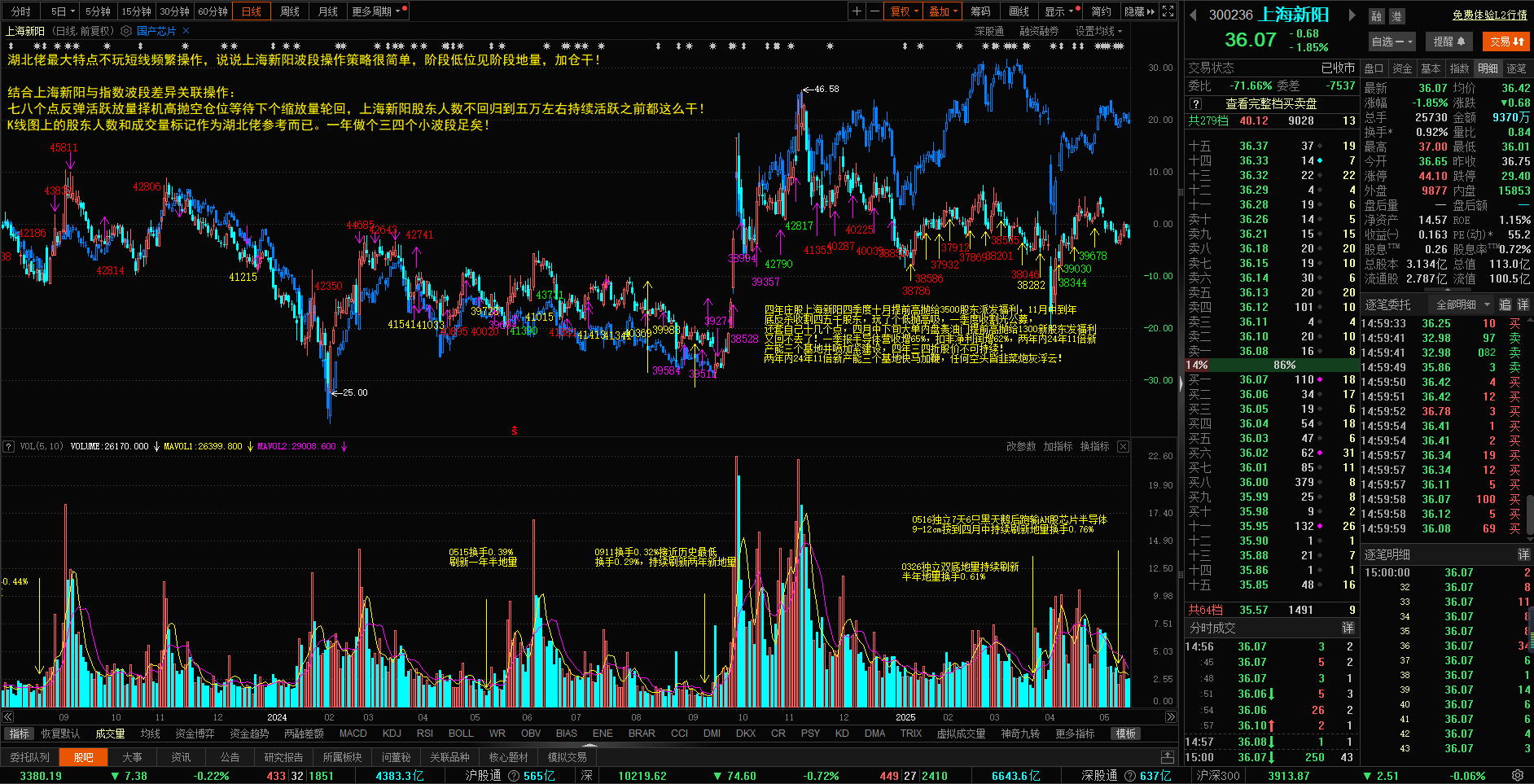The width and height of the screenshot is (1534, 784).
Task: Select 日线 daily chart period
Action: [x=252, y=11]
